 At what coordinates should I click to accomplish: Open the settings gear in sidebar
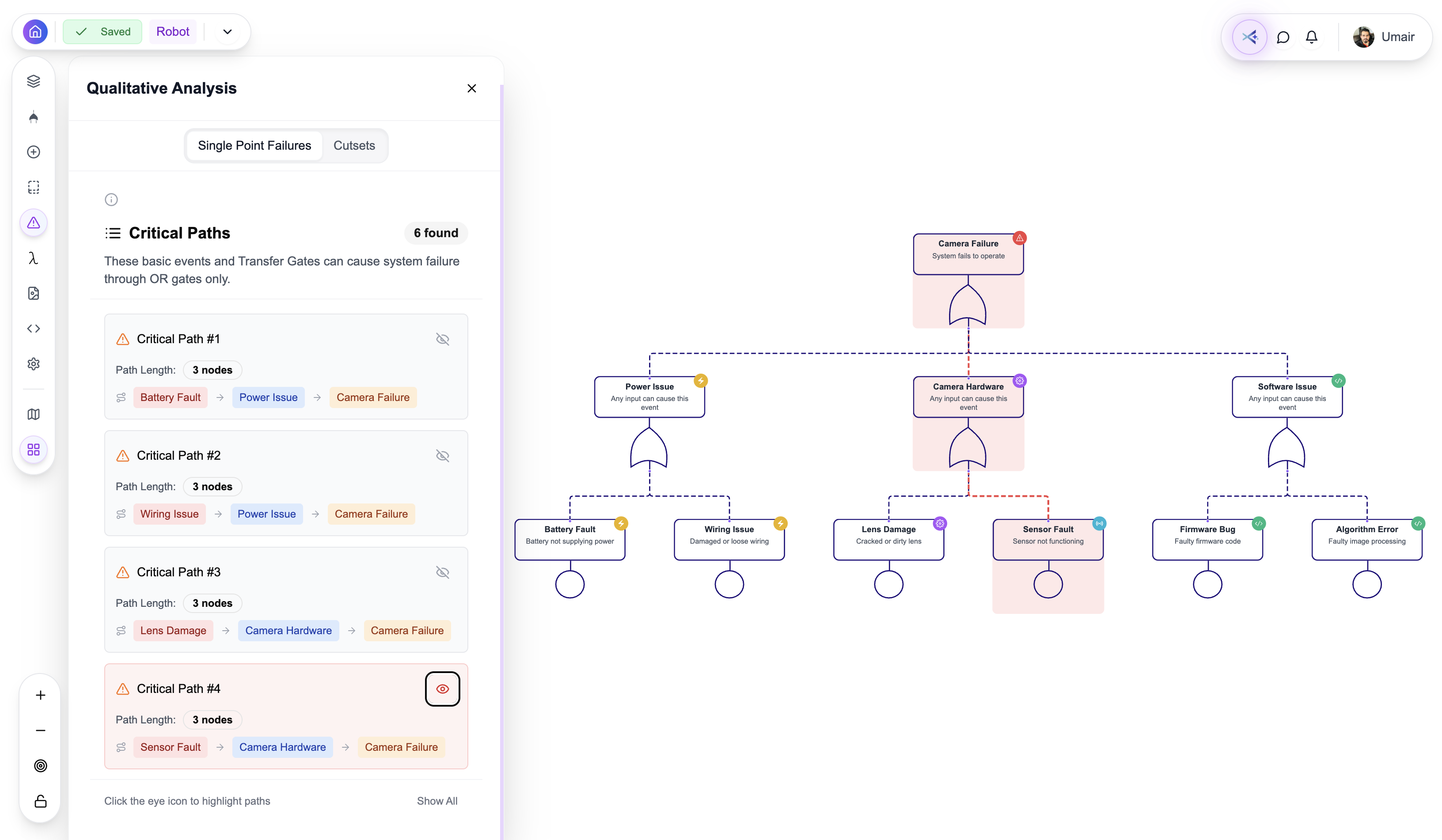[x=33, y=364]
